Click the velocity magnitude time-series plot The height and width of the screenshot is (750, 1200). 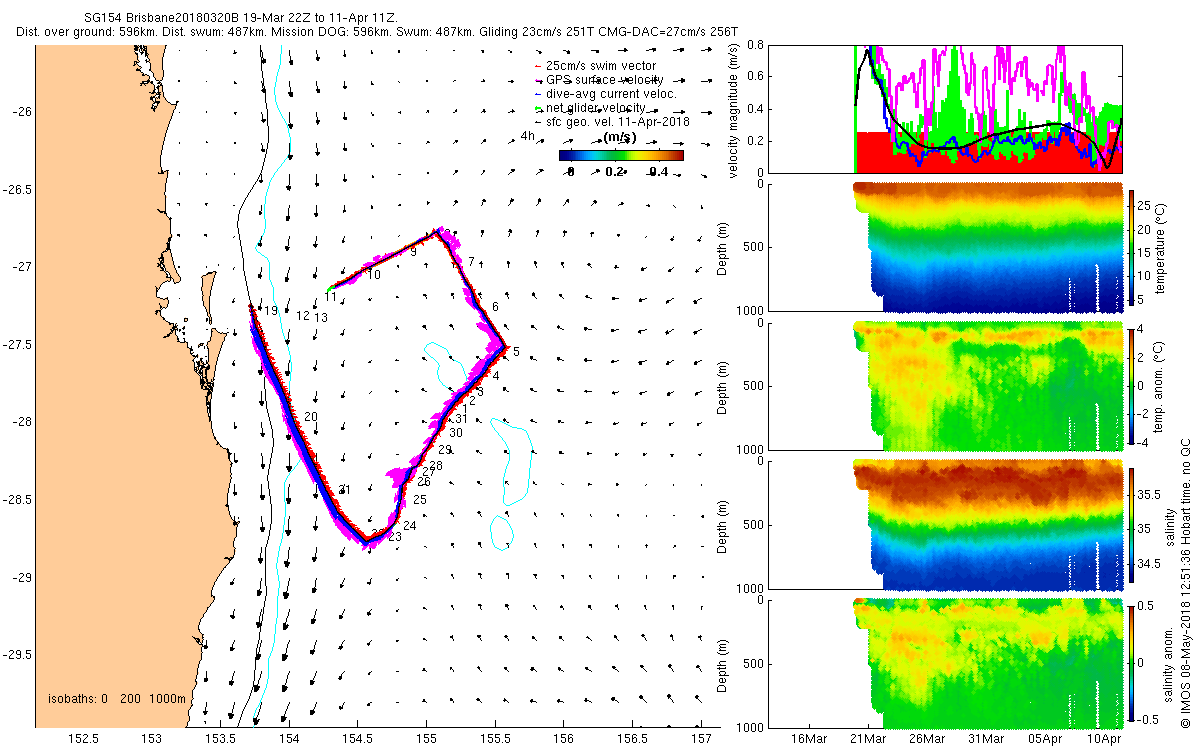[x=943, y=109]
